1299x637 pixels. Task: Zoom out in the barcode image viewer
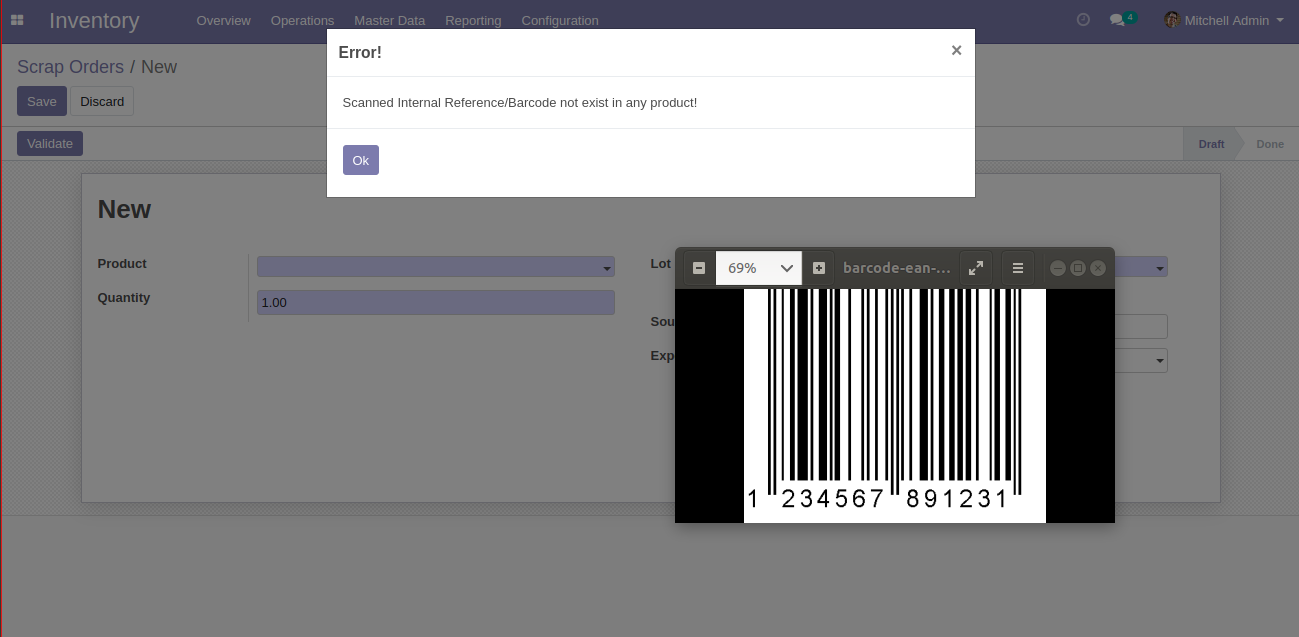point(699,268)
